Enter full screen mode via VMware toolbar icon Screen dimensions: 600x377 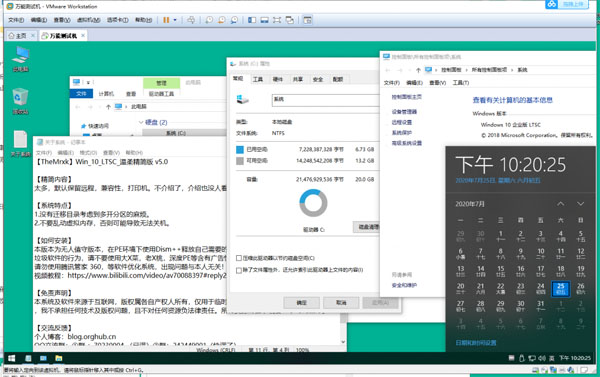click(277, 20)
